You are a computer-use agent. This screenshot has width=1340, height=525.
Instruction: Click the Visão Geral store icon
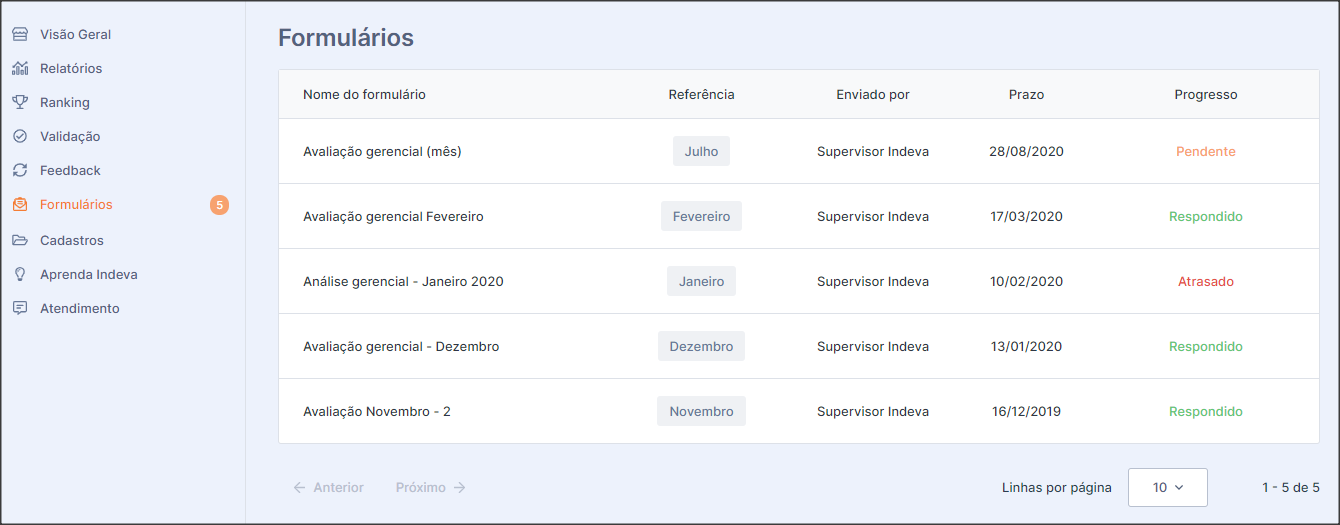20,34
